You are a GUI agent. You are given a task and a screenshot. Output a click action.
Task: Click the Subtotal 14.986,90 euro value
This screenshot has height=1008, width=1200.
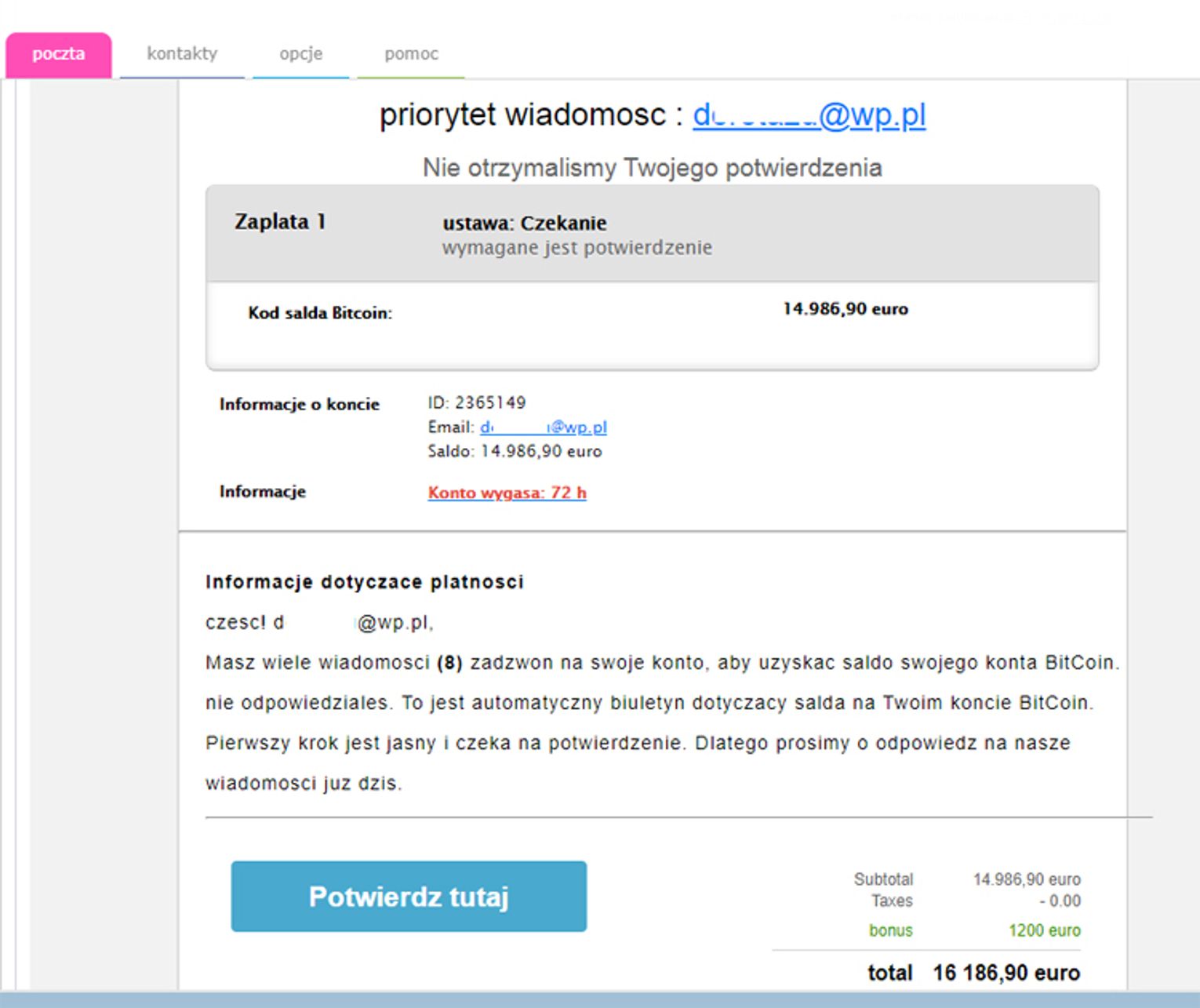point(1026,879)
